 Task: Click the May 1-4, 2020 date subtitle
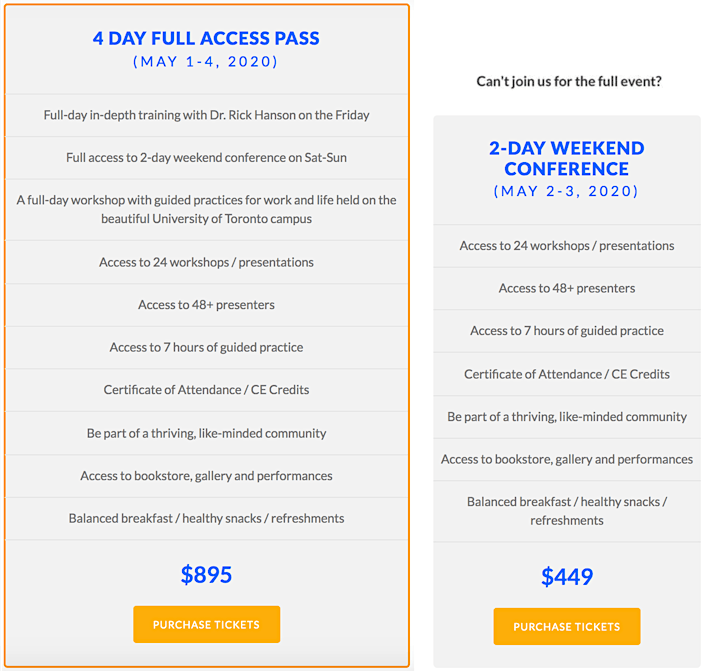click(x=206, y=62)
